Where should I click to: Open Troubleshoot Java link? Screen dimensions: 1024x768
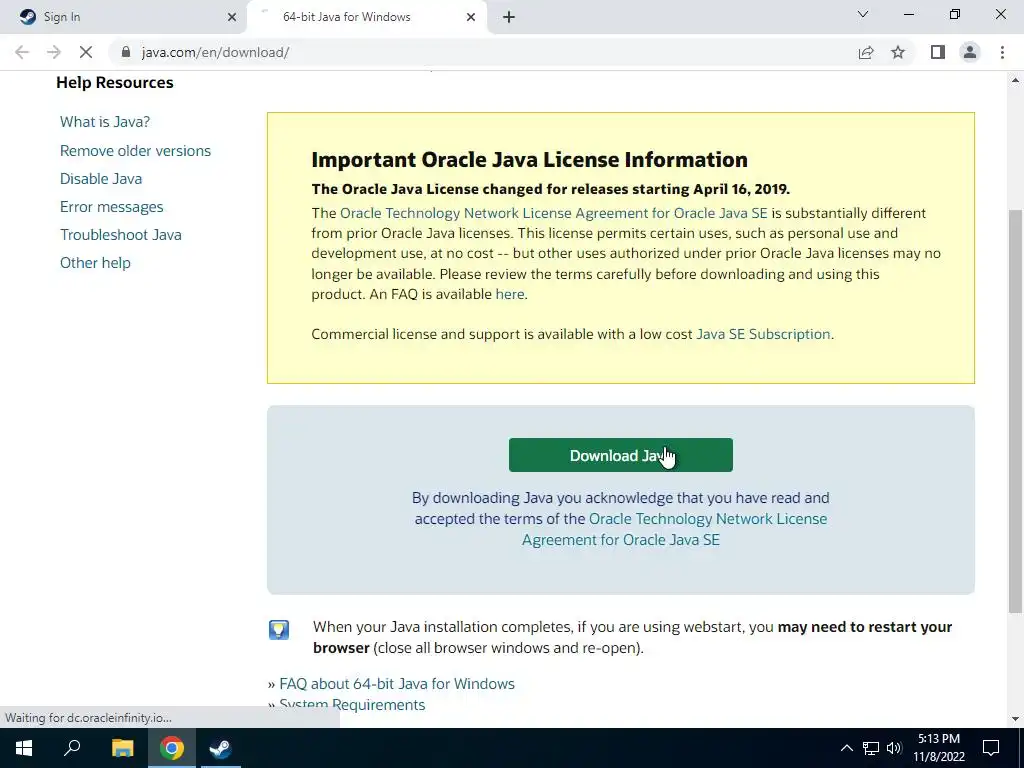[x=121, y=235]
